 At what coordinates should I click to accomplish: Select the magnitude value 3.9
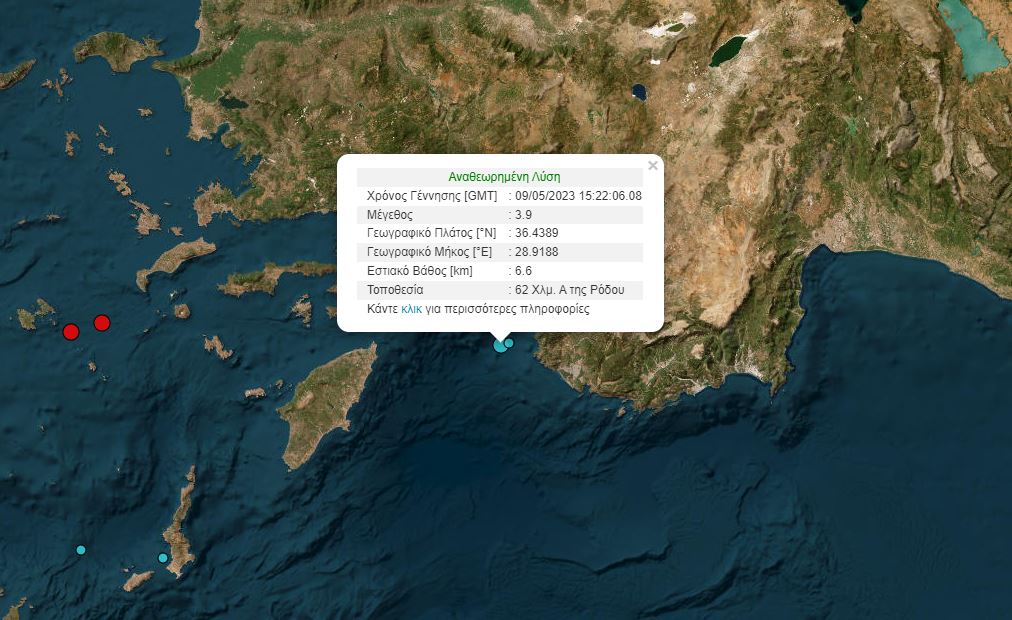[x=523, y=215]
